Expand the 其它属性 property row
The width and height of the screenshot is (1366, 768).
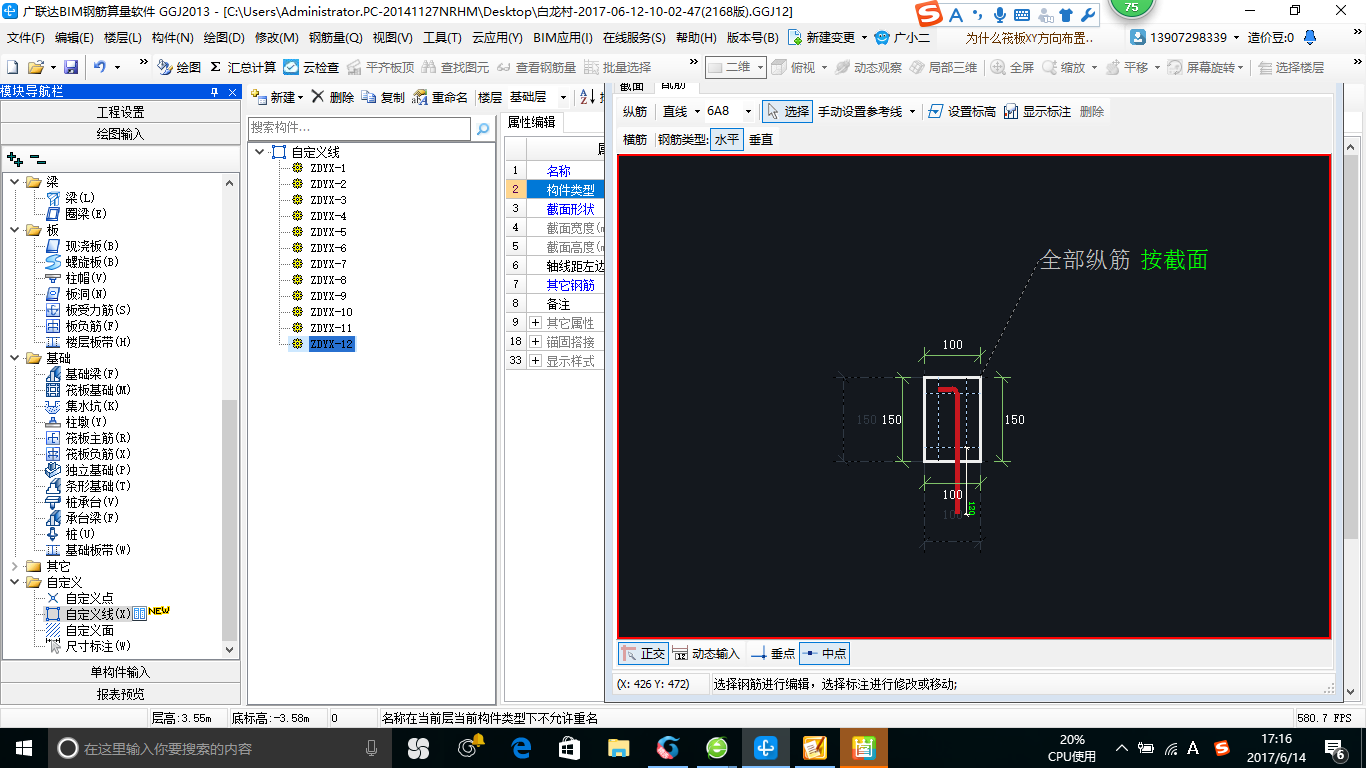(x=536, y=323)
